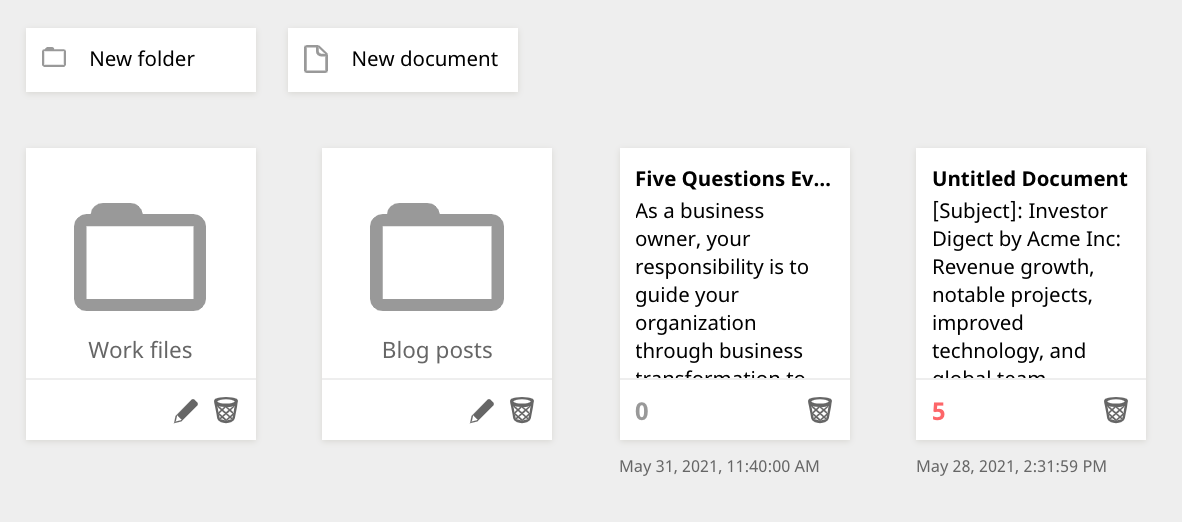The image size is (1182, 522).
Task: Click the pencil icon under Blog posts
Action: (x=482, y=411)
